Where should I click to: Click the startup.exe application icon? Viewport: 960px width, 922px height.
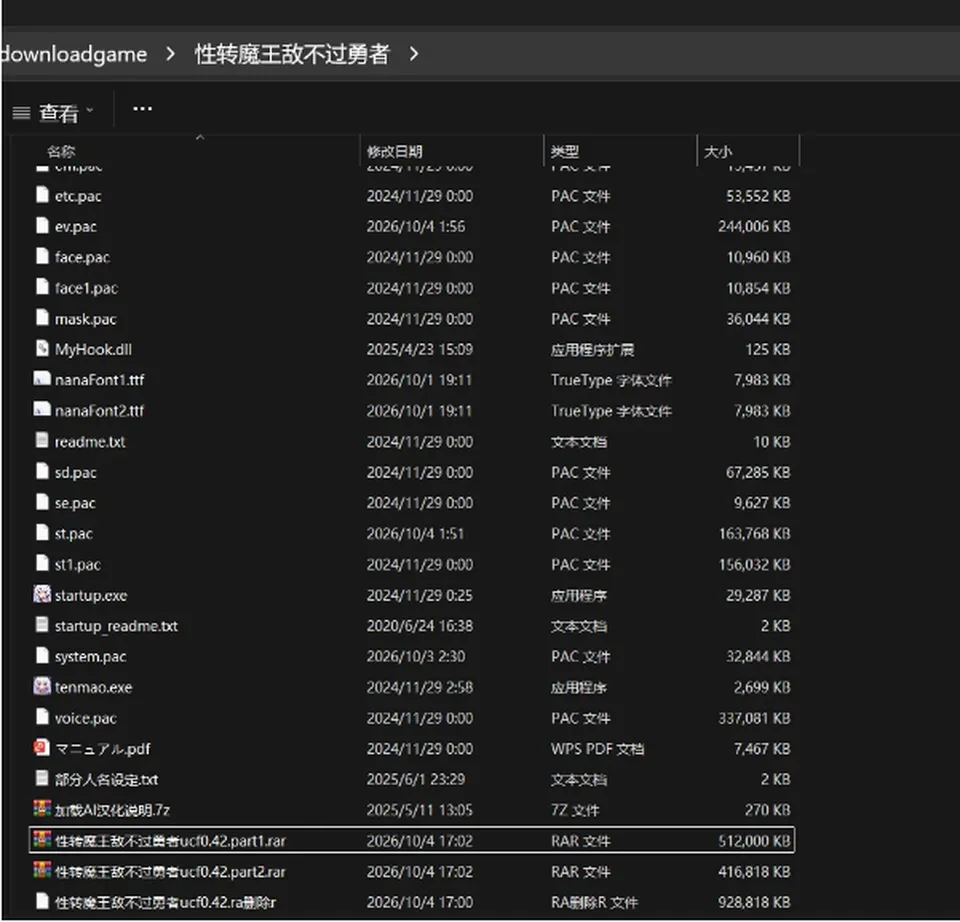42,594
